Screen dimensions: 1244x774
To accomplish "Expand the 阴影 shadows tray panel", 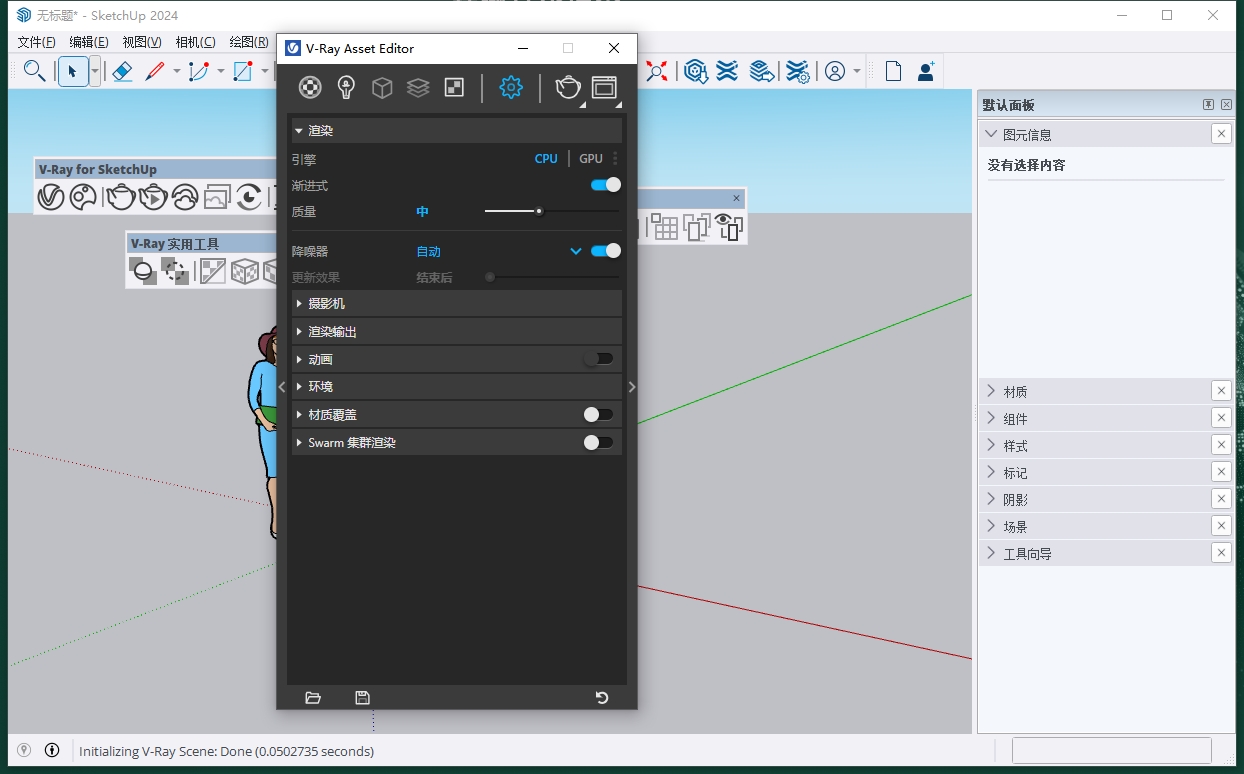I will coord(1094,499).
